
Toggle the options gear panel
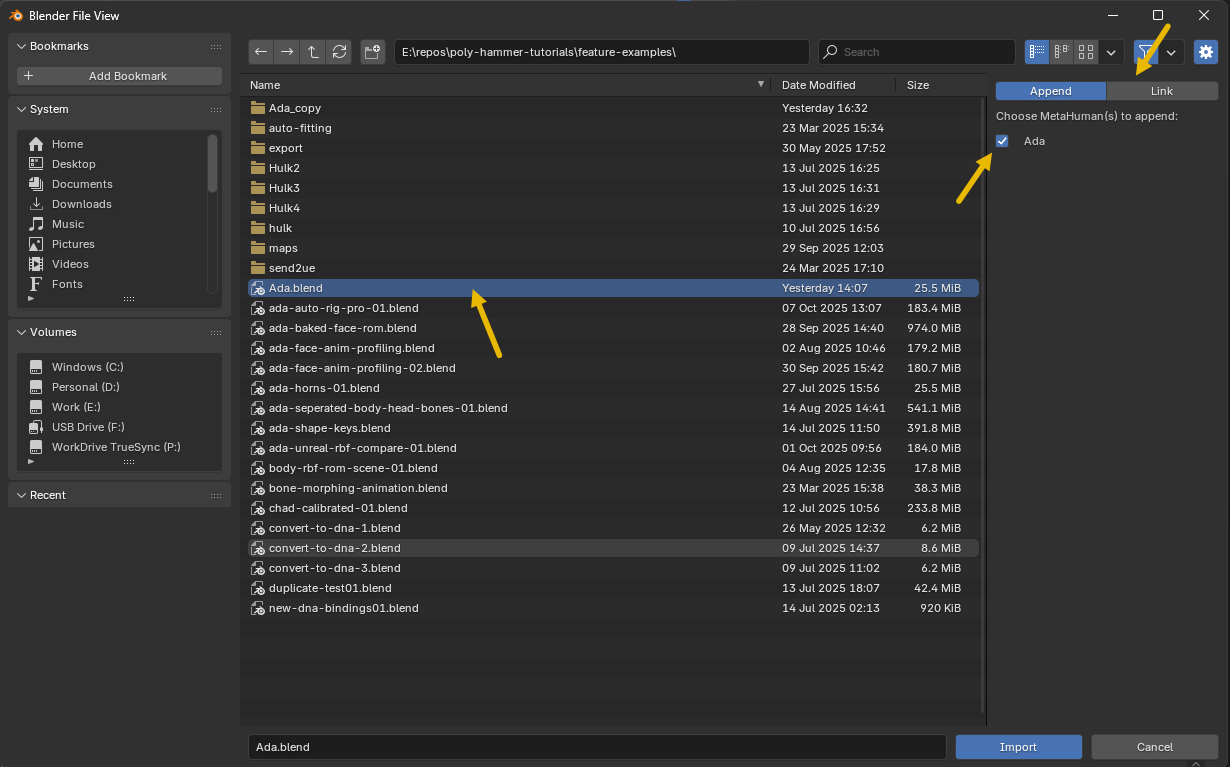(1205, 52)
